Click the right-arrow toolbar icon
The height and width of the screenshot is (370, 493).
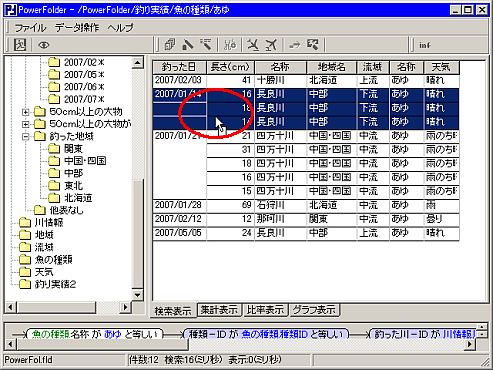[294, 45]
